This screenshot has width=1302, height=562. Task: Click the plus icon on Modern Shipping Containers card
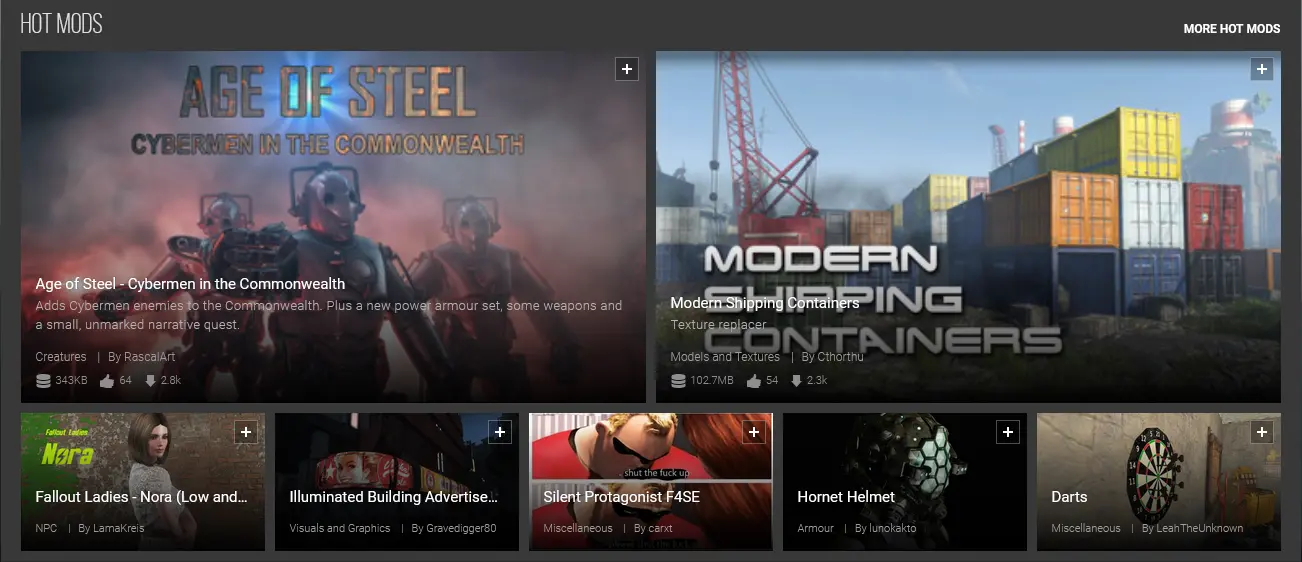[x=1262, y=69]
